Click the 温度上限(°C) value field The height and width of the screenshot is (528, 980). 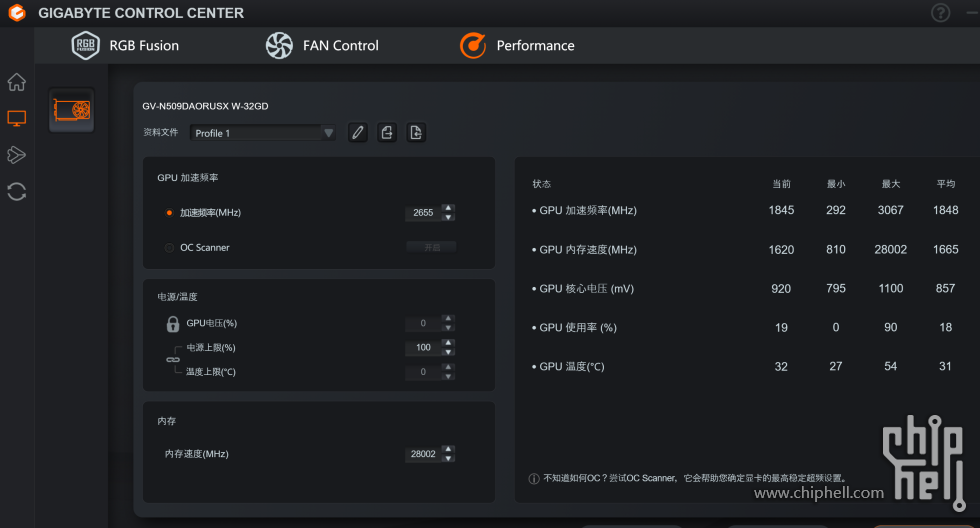(423, 372)
